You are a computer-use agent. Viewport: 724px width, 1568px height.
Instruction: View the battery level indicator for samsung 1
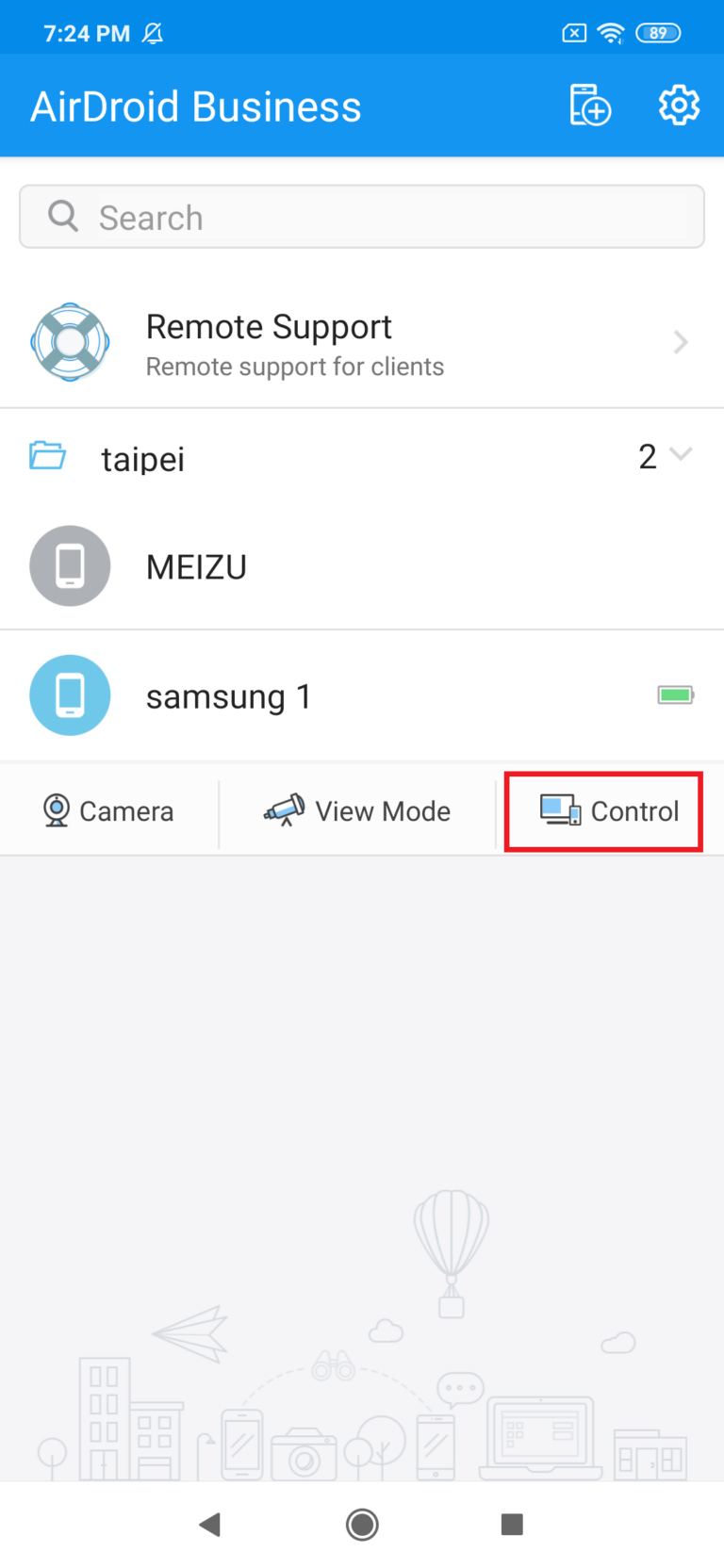point(675,694)
